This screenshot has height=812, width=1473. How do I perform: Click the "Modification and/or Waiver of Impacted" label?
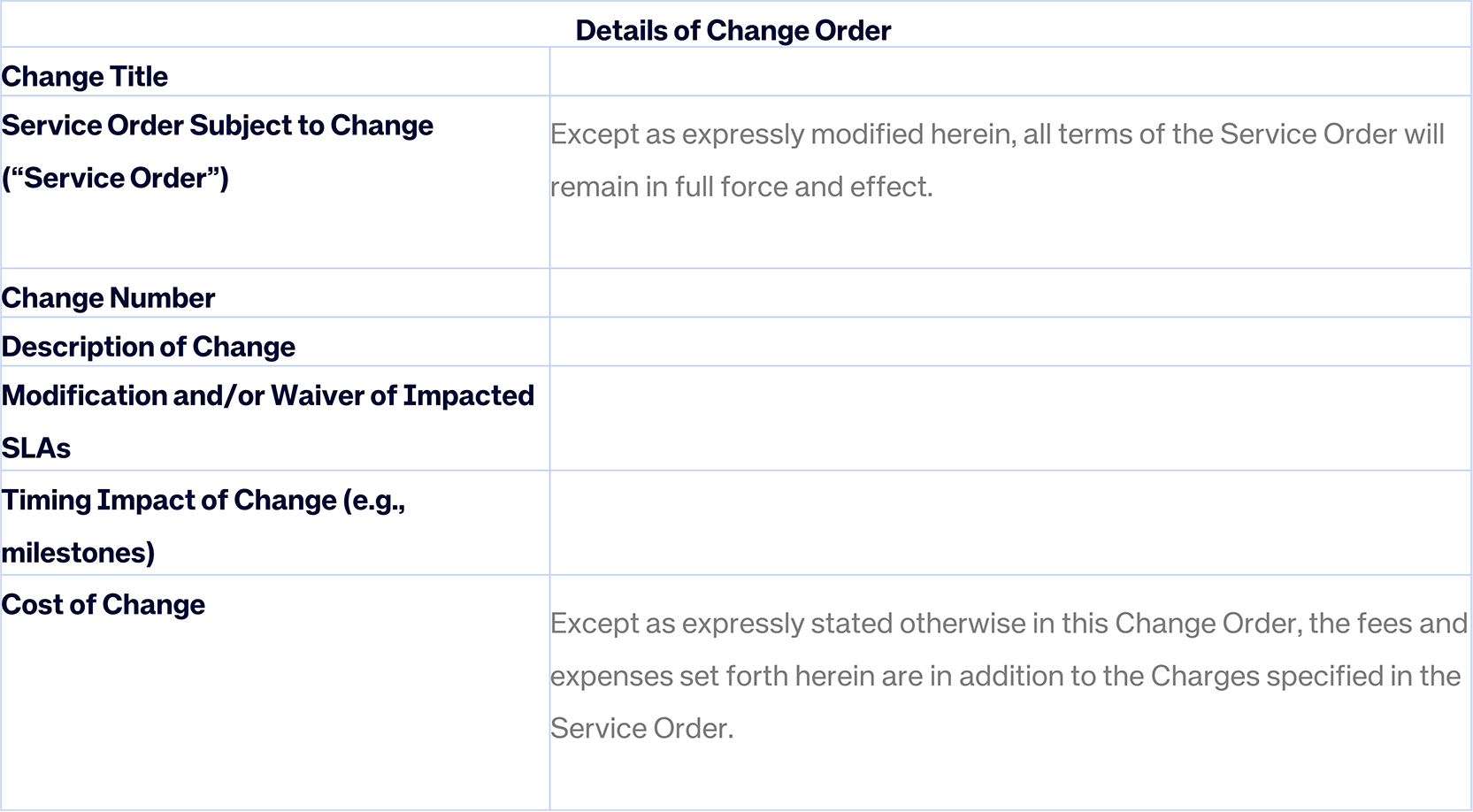[x=268, y=395]
